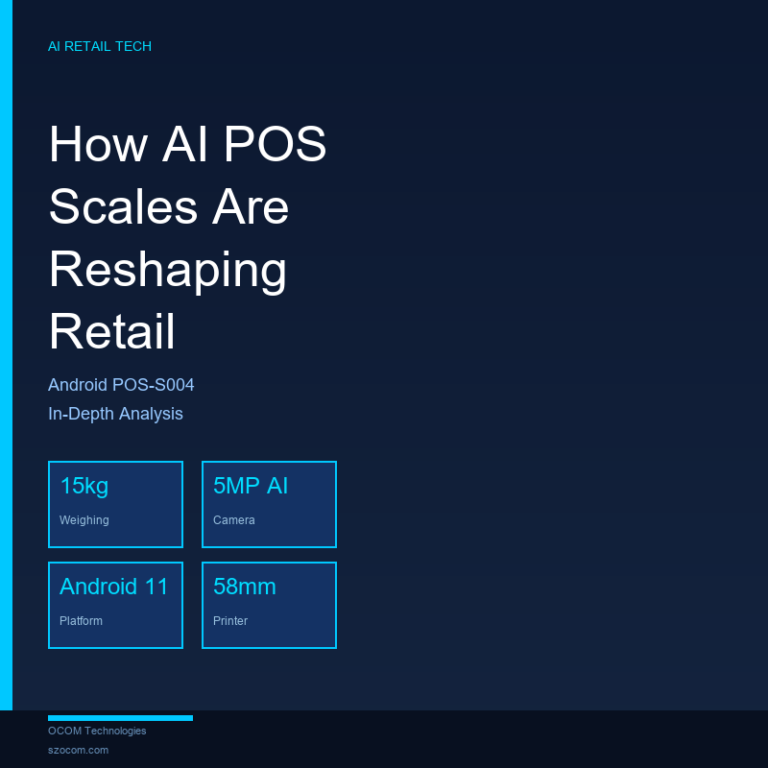Click the Printer label
768x768 pixels.
click(230, 621)
